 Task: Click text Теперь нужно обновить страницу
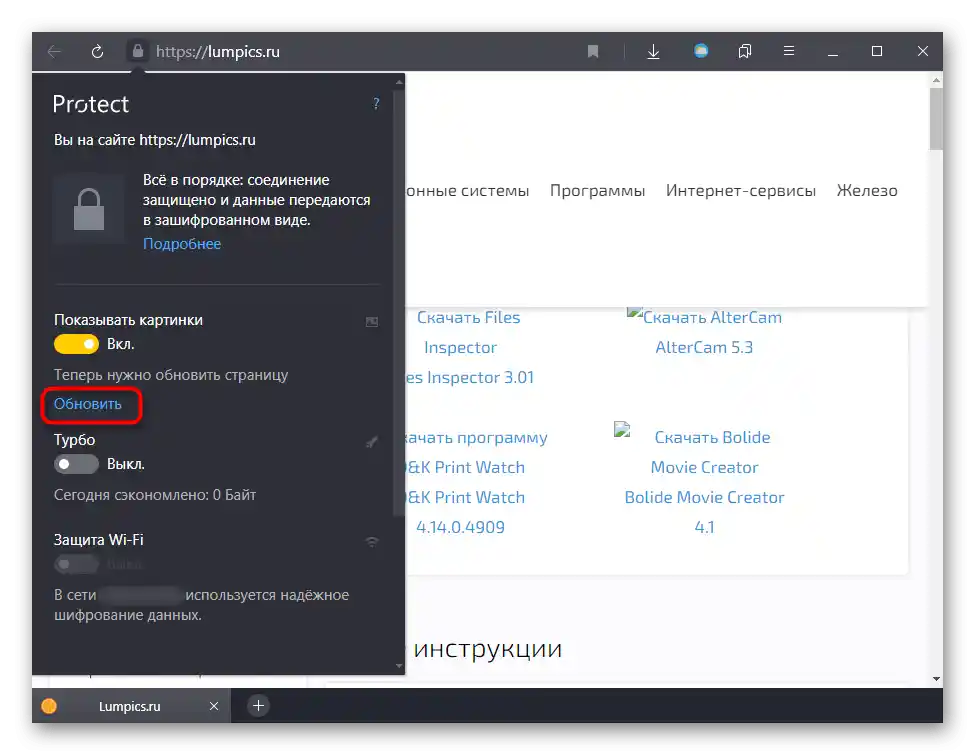(x=171, y=375)
